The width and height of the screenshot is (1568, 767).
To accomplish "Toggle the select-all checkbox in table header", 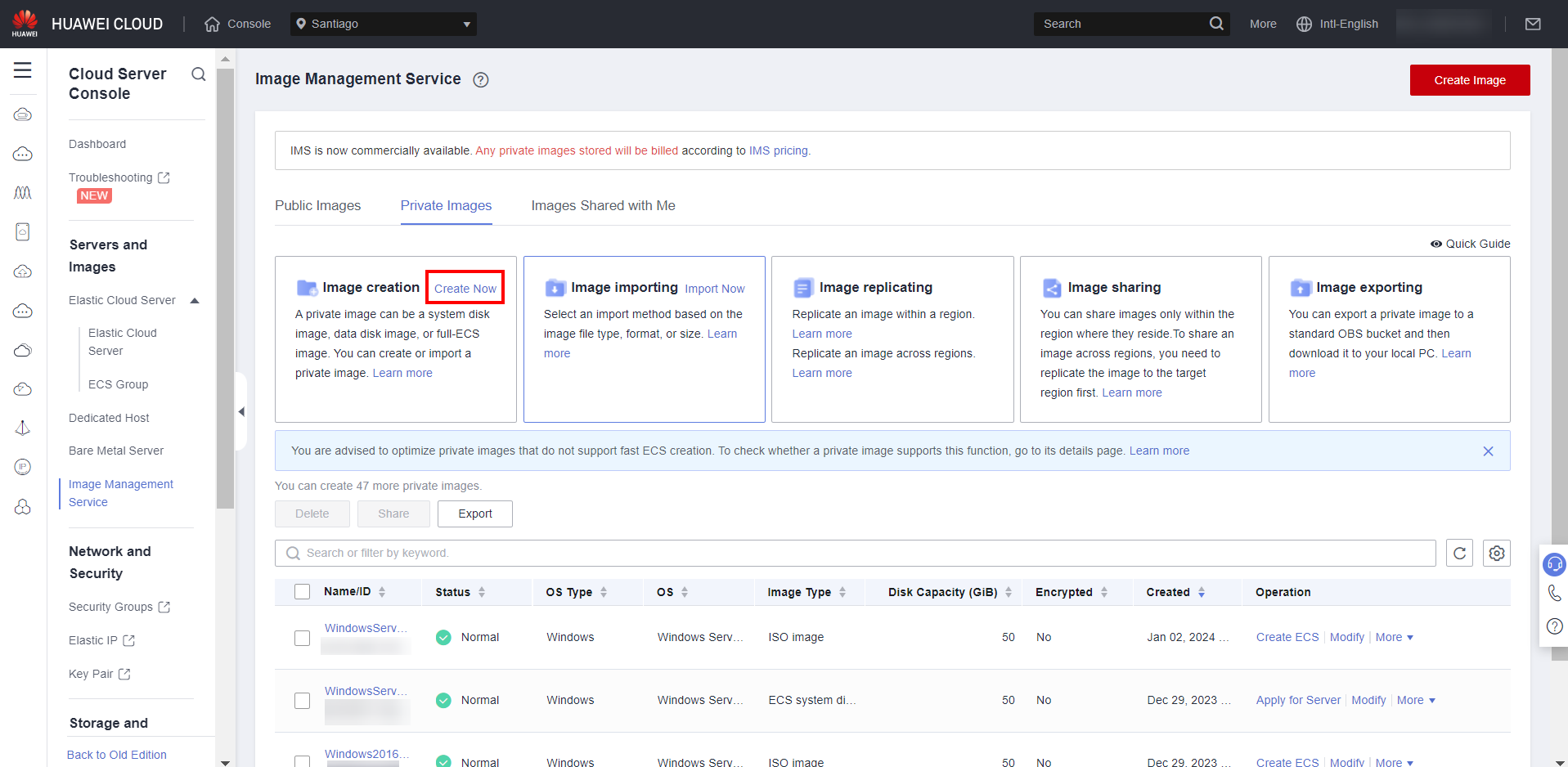I will tap(303, 592).
